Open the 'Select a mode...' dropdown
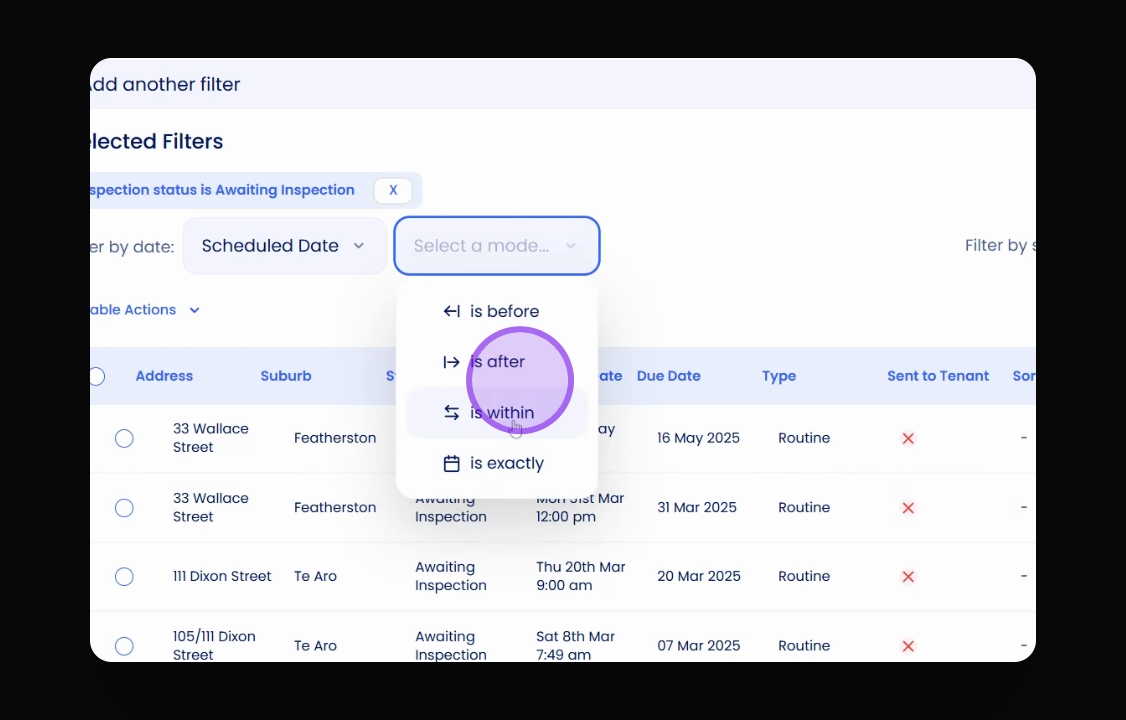Viewport: 1126px width, 720px height. pyautogui.click(x=496, y=246)
